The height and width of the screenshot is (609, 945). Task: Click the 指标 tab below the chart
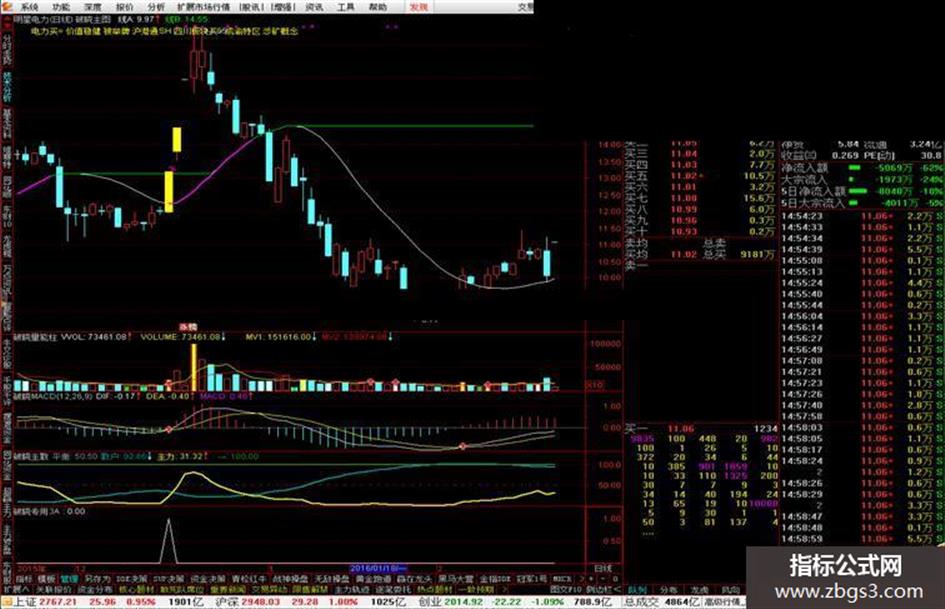tap(24, 578)
